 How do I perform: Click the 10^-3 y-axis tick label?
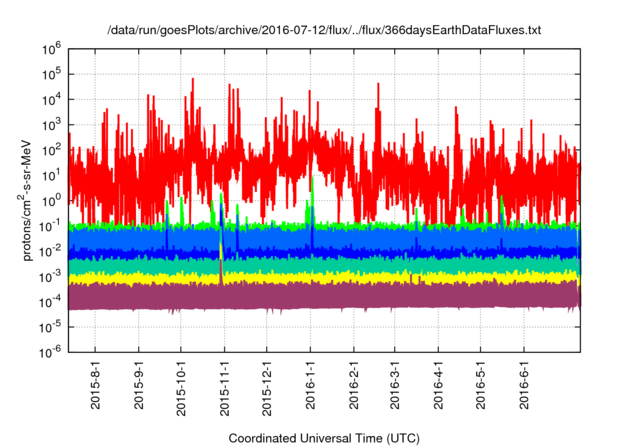[50, 277]
